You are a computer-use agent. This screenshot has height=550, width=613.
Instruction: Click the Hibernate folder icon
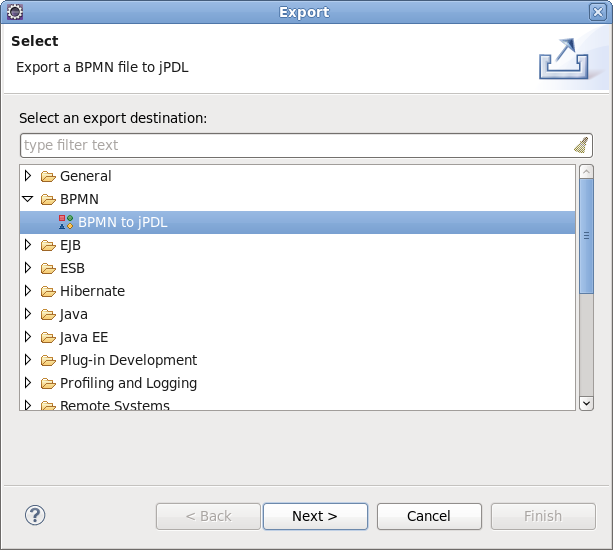point(48,291)
